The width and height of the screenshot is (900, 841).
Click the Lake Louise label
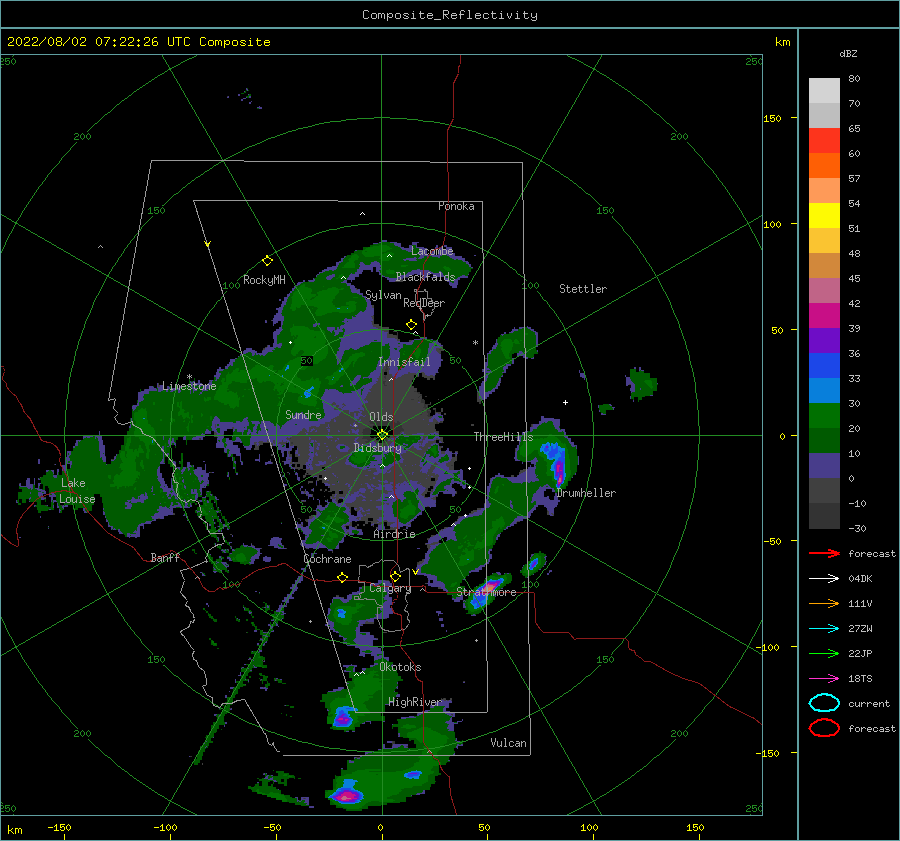pyautogui.click(x=77, y=491)
